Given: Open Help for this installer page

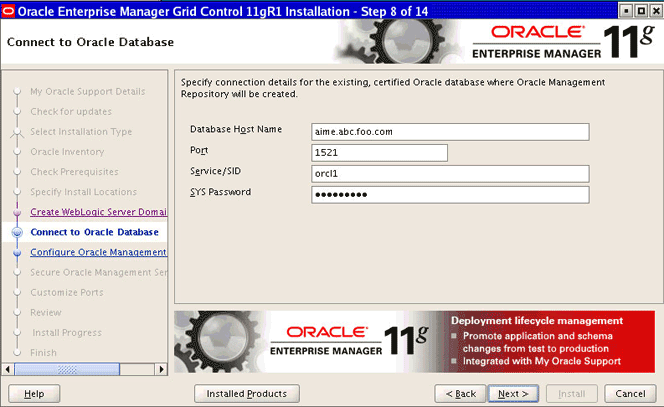Looking at the screenshot, I should [x=34, y=394].
